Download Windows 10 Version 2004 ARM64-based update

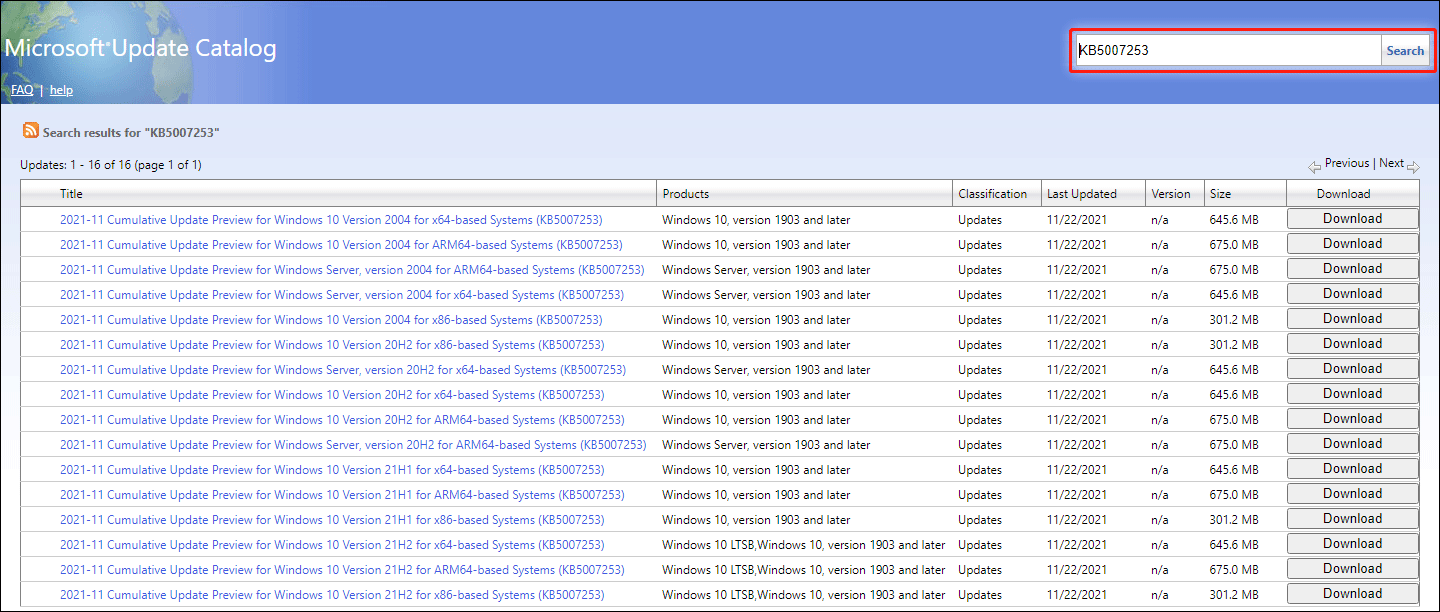1352,244
